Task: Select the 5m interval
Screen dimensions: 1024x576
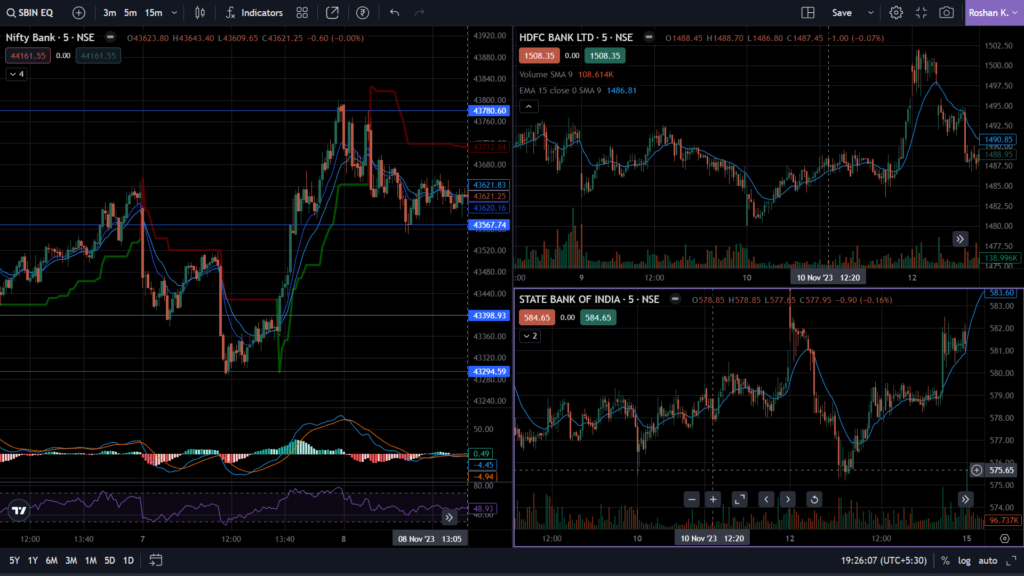Action: point(131,12)
